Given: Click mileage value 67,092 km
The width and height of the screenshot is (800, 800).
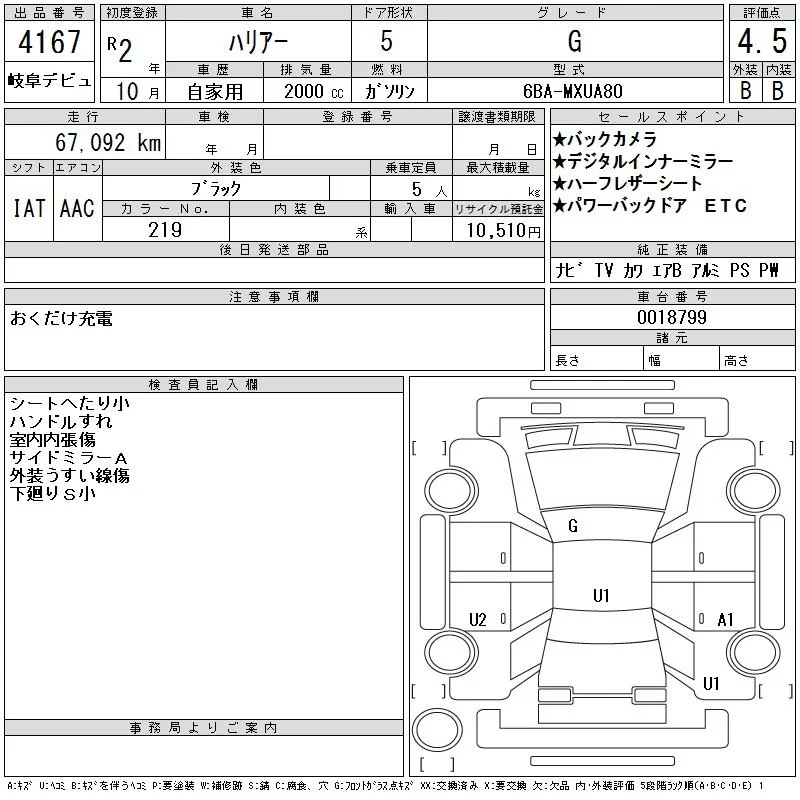Looking at the screenshot, I should [108, 142].
